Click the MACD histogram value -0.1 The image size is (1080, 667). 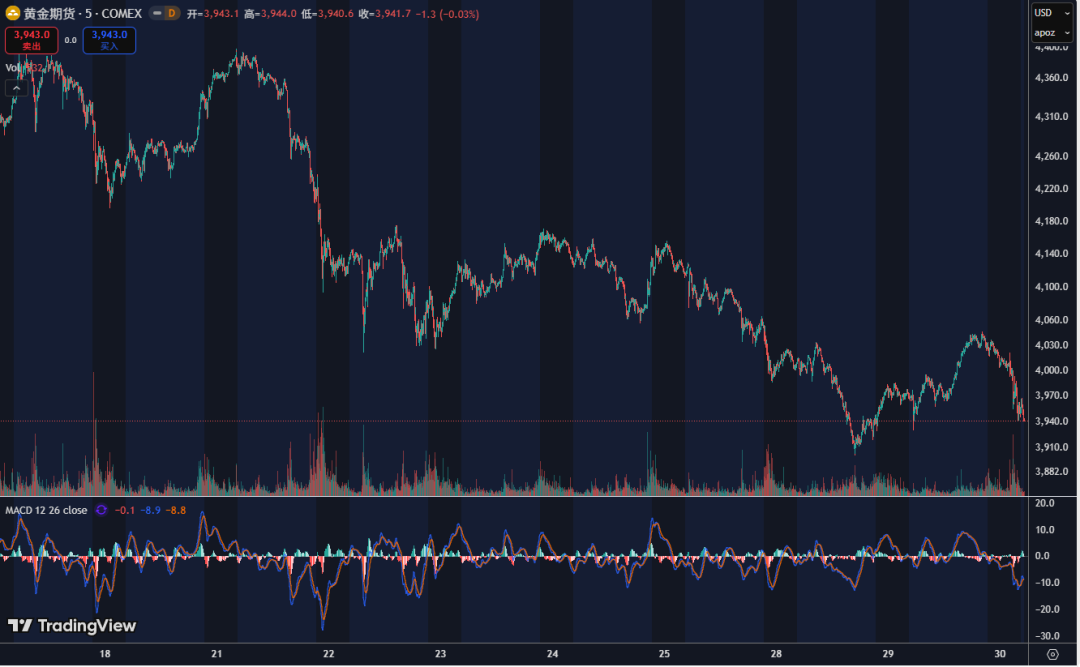tap(125, 511)
